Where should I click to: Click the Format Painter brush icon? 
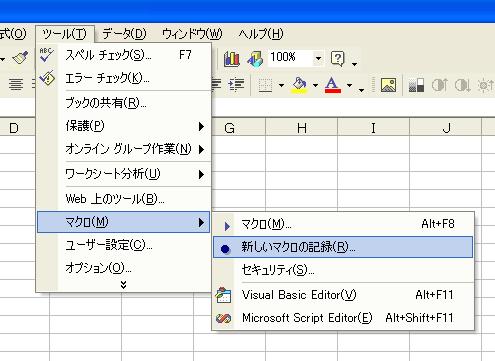click(x=20, y=58)
